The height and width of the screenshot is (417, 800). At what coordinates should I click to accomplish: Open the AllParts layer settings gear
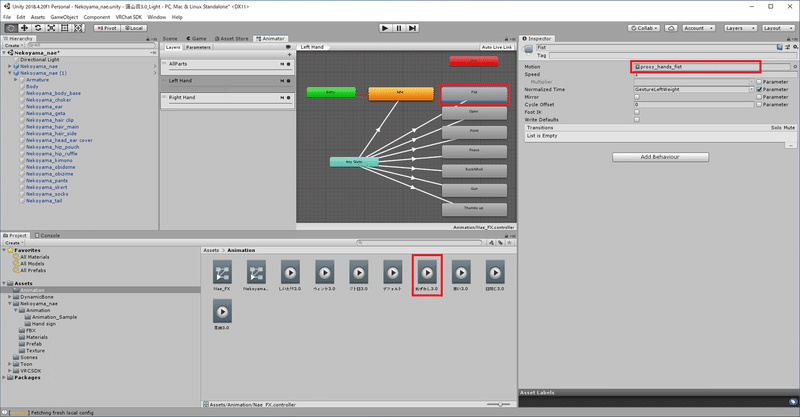coord(288,64)
